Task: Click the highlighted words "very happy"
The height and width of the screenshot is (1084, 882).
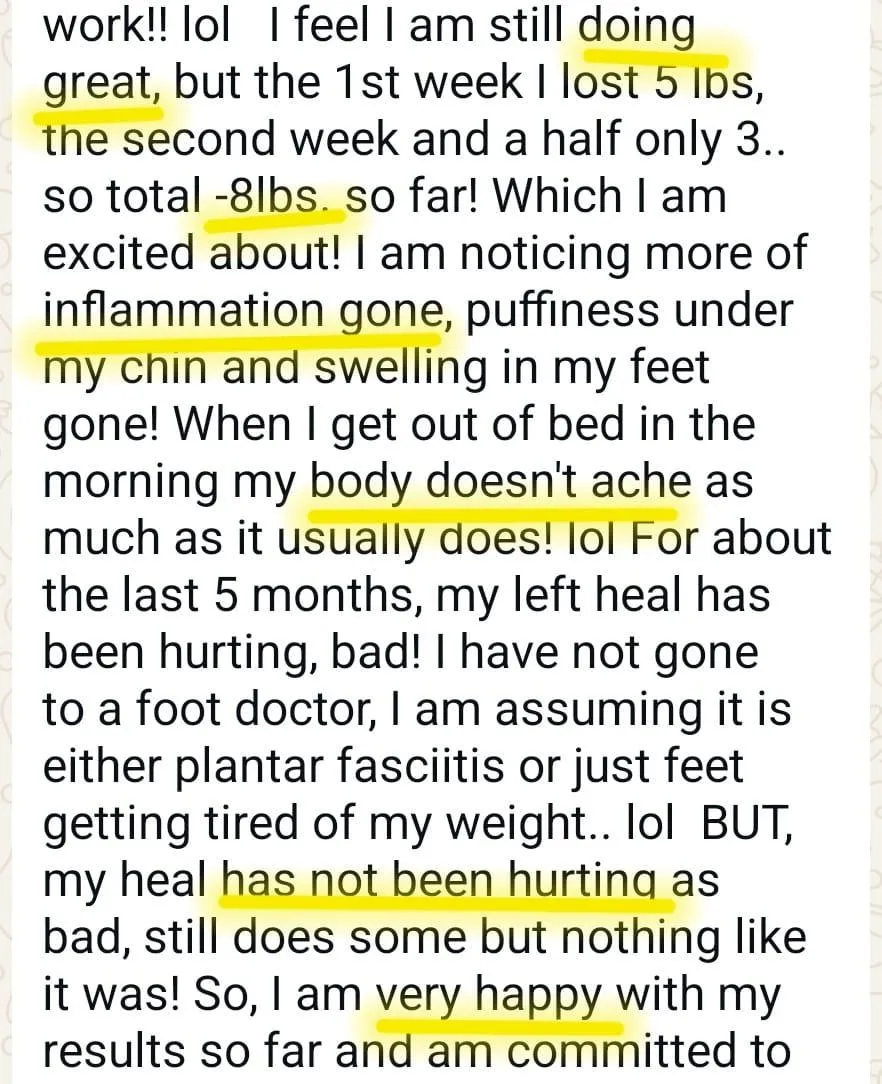Action: pos(489,997)
